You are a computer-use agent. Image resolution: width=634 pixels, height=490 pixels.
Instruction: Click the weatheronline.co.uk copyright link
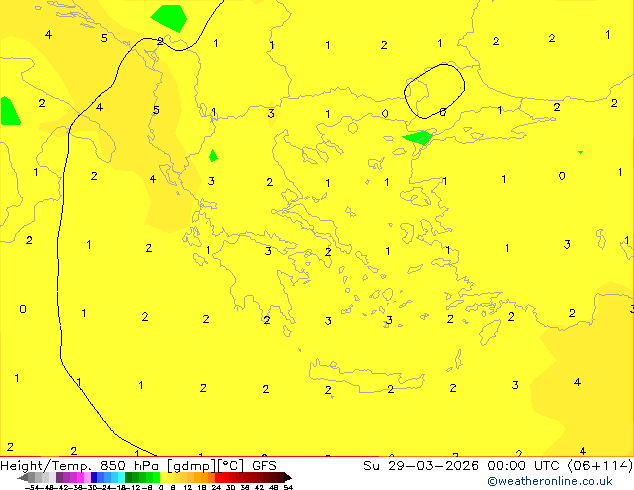[x=550, y=481]
